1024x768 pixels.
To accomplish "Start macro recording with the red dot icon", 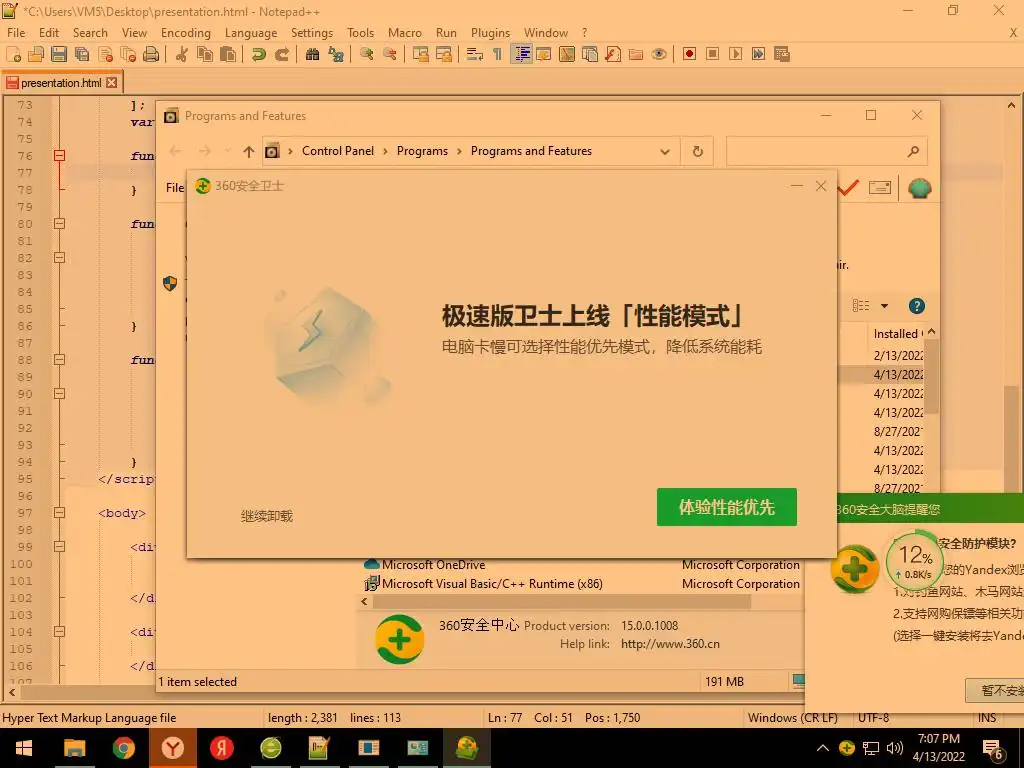I will [690, 54].
